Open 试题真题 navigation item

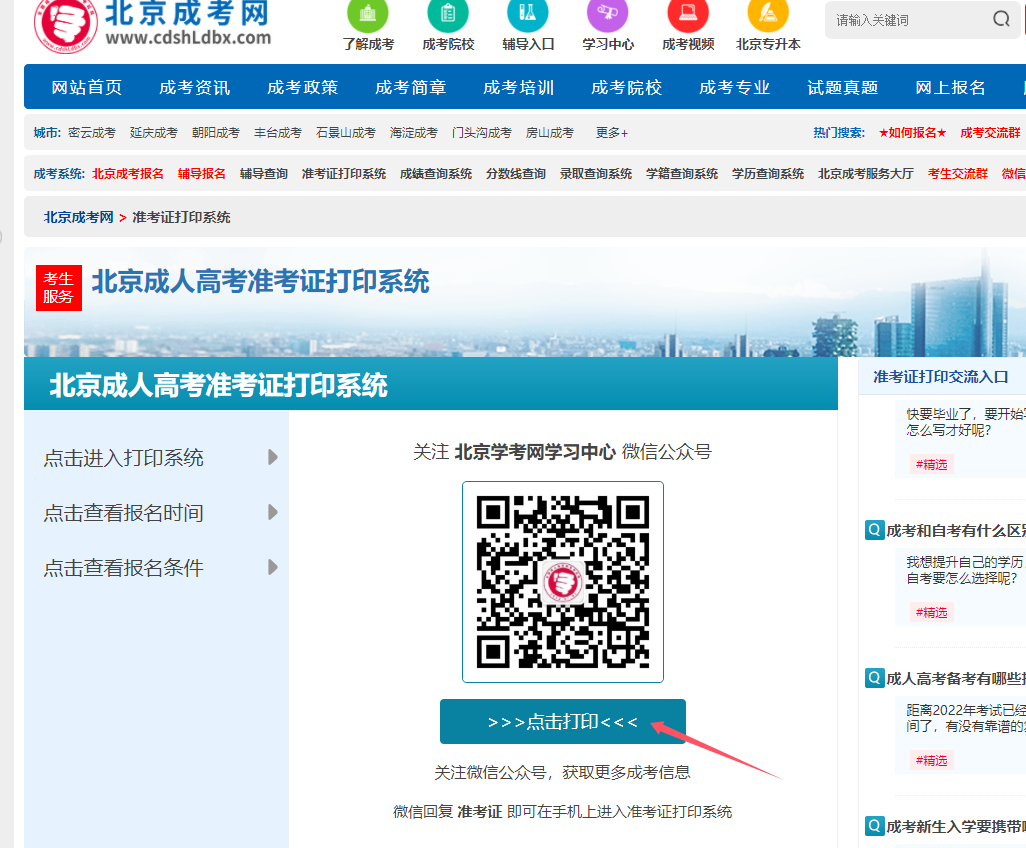point(843,87)
